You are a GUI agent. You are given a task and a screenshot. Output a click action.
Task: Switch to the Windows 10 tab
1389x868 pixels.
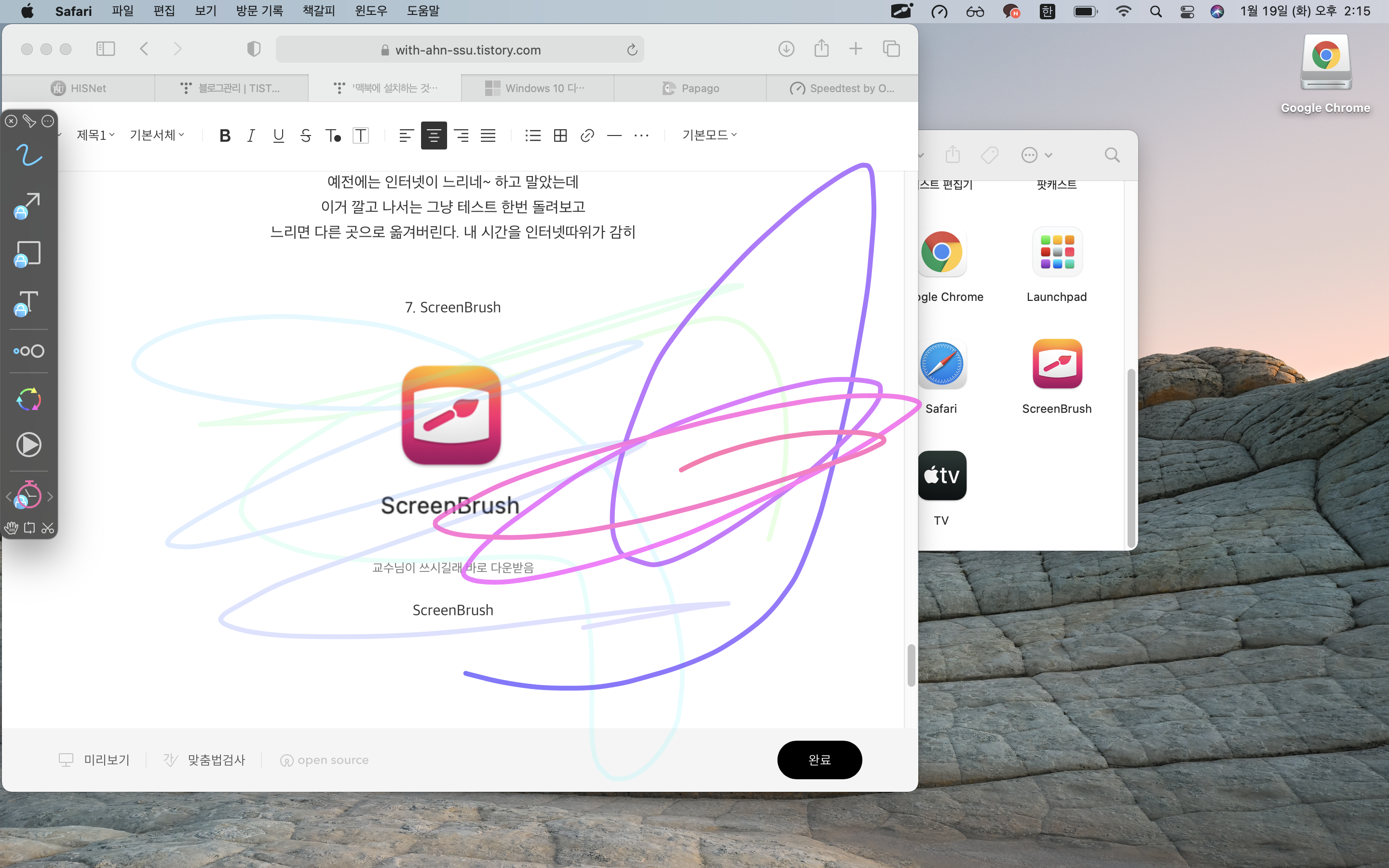click(x=538, y=88)
